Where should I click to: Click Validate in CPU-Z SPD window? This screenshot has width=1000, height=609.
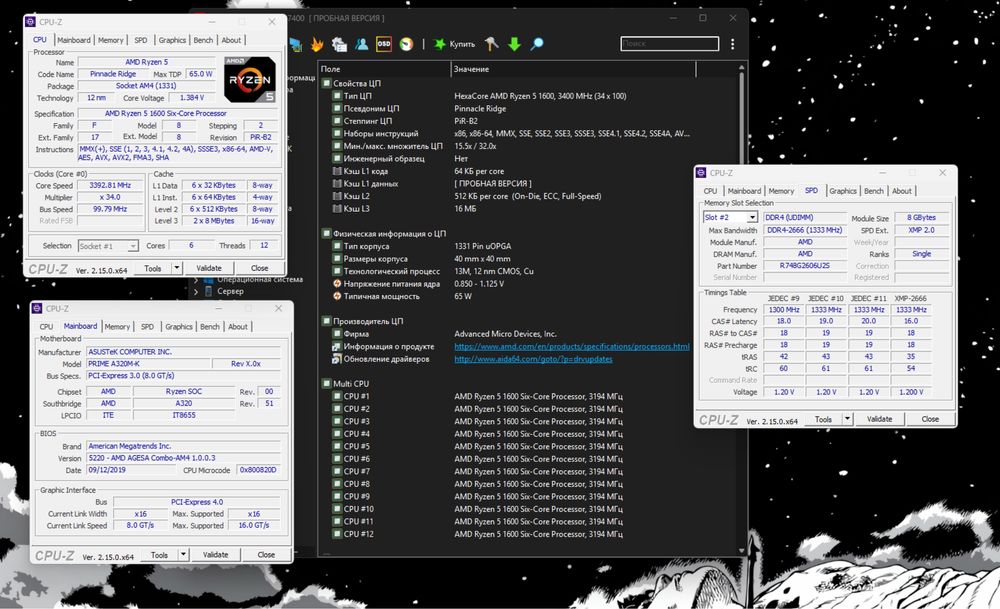tap(879, 419)
